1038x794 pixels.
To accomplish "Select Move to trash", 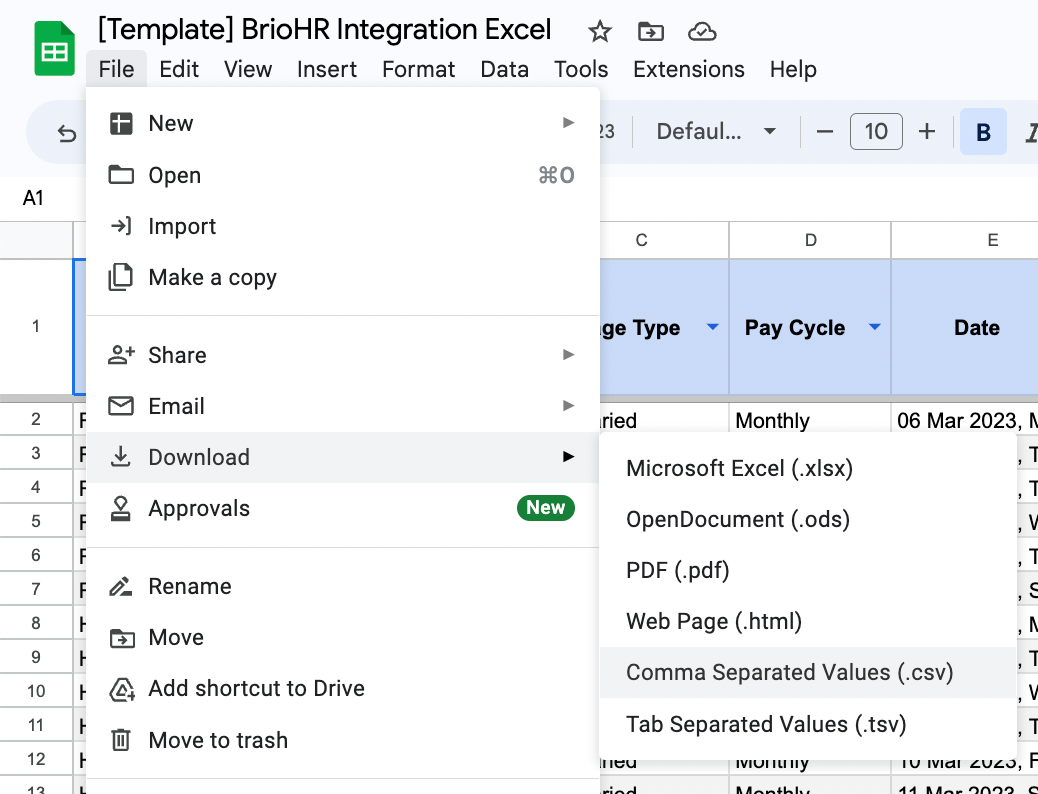I will [x=343, y=740].
